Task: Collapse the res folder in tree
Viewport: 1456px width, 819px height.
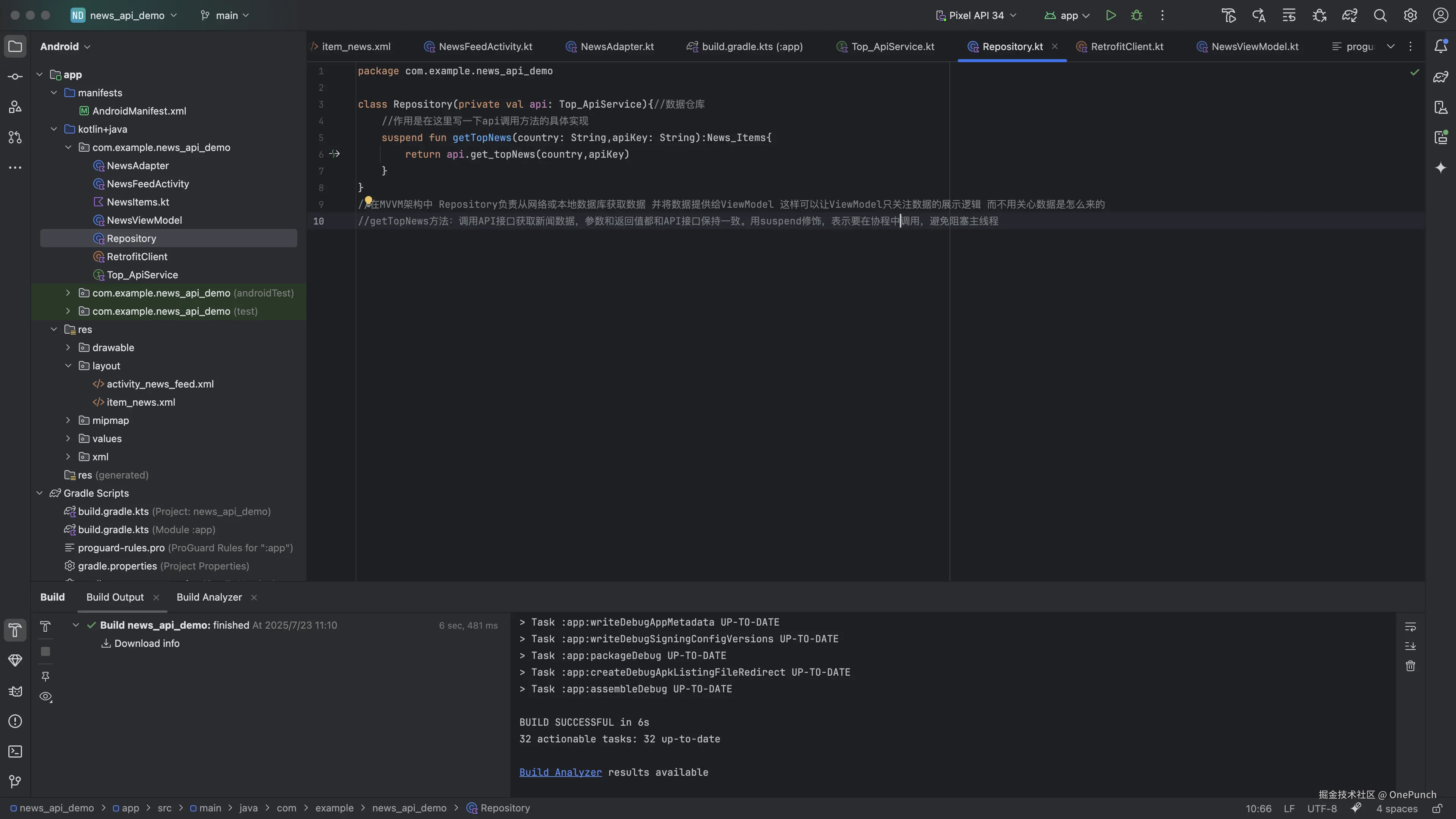Action: tap(54, 329)
